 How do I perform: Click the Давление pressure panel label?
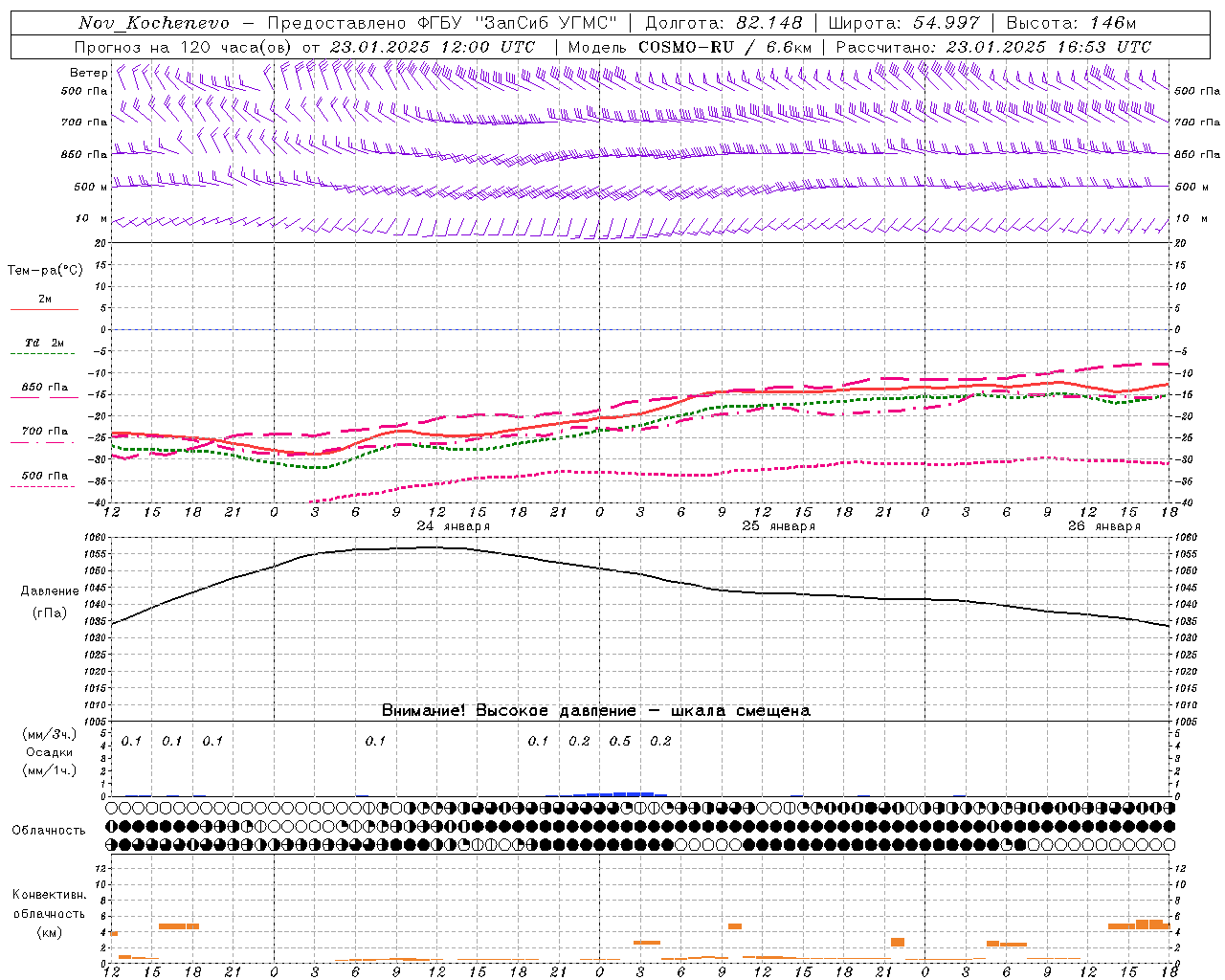50,591
